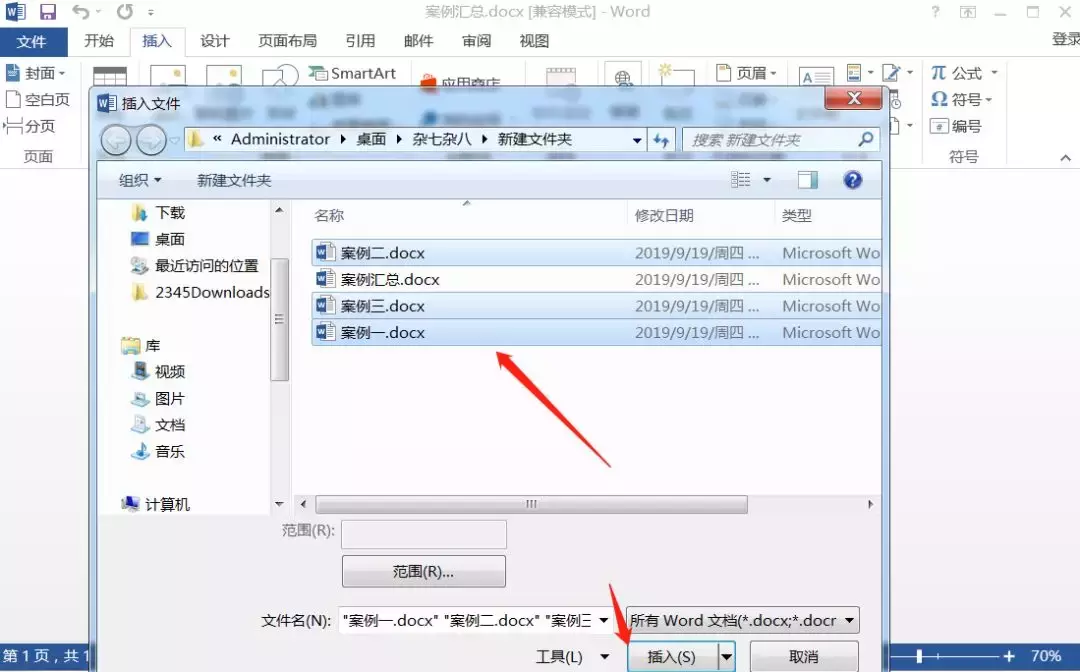Select file 案例汇总.docx
1080x672 pixels.
596,280
